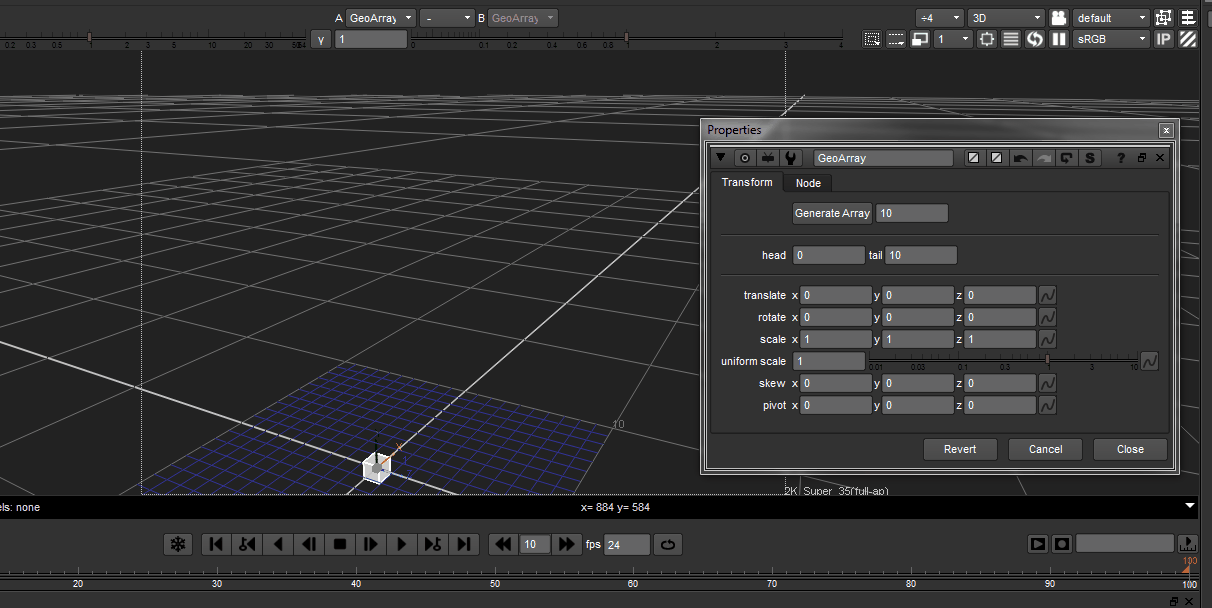Open the help question-mark icon in properties panel
The image size is (1212, 608).
tap(1121, 157)
